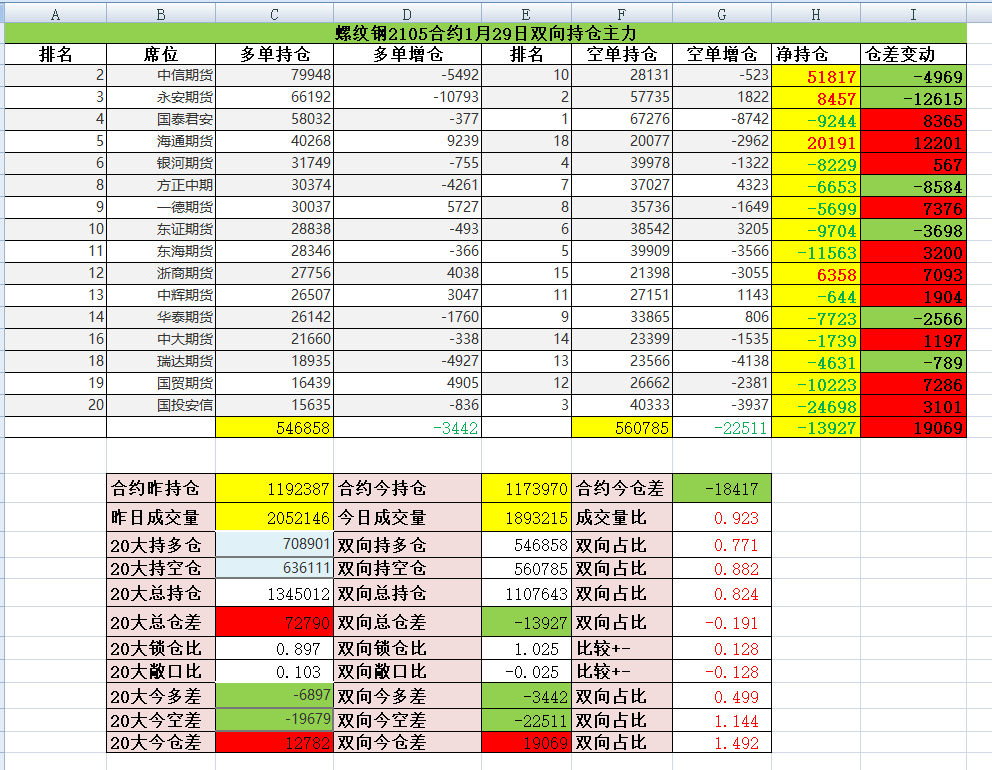Select the 东证期货 cell
The width and height of the screenshot is (992, 770).
(x=161, y=229)
